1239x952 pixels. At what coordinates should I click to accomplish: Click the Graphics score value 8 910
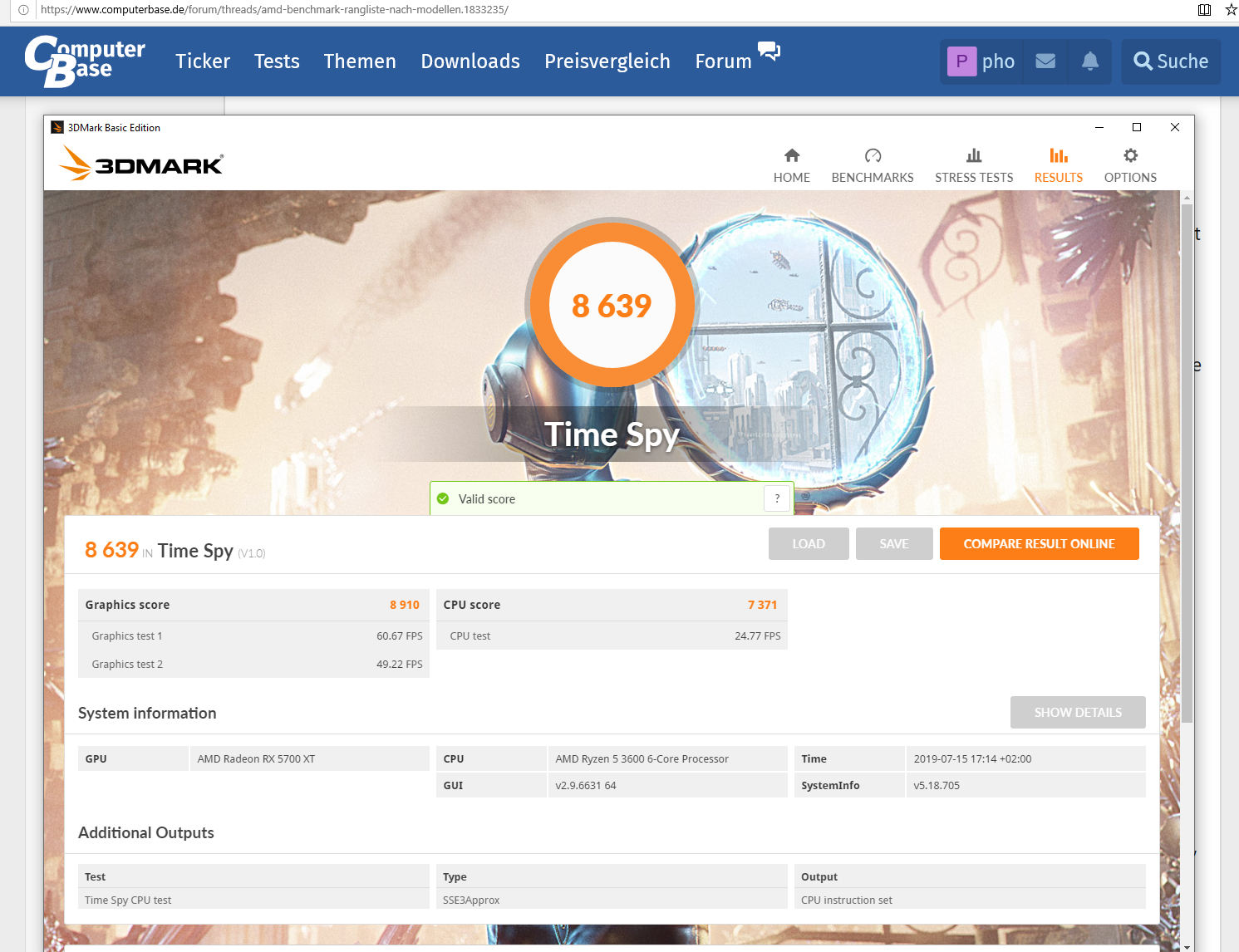[405, 605]
